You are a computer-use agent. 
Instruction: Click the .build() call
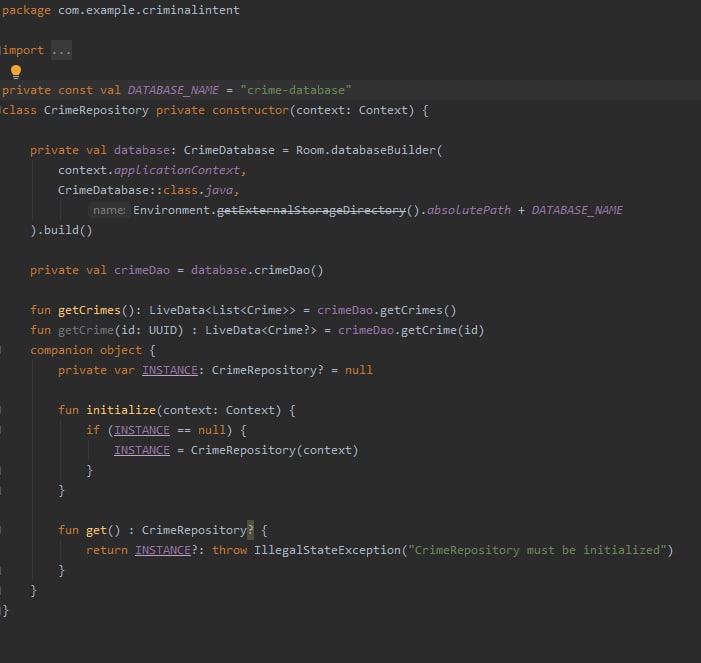[65, 230]
